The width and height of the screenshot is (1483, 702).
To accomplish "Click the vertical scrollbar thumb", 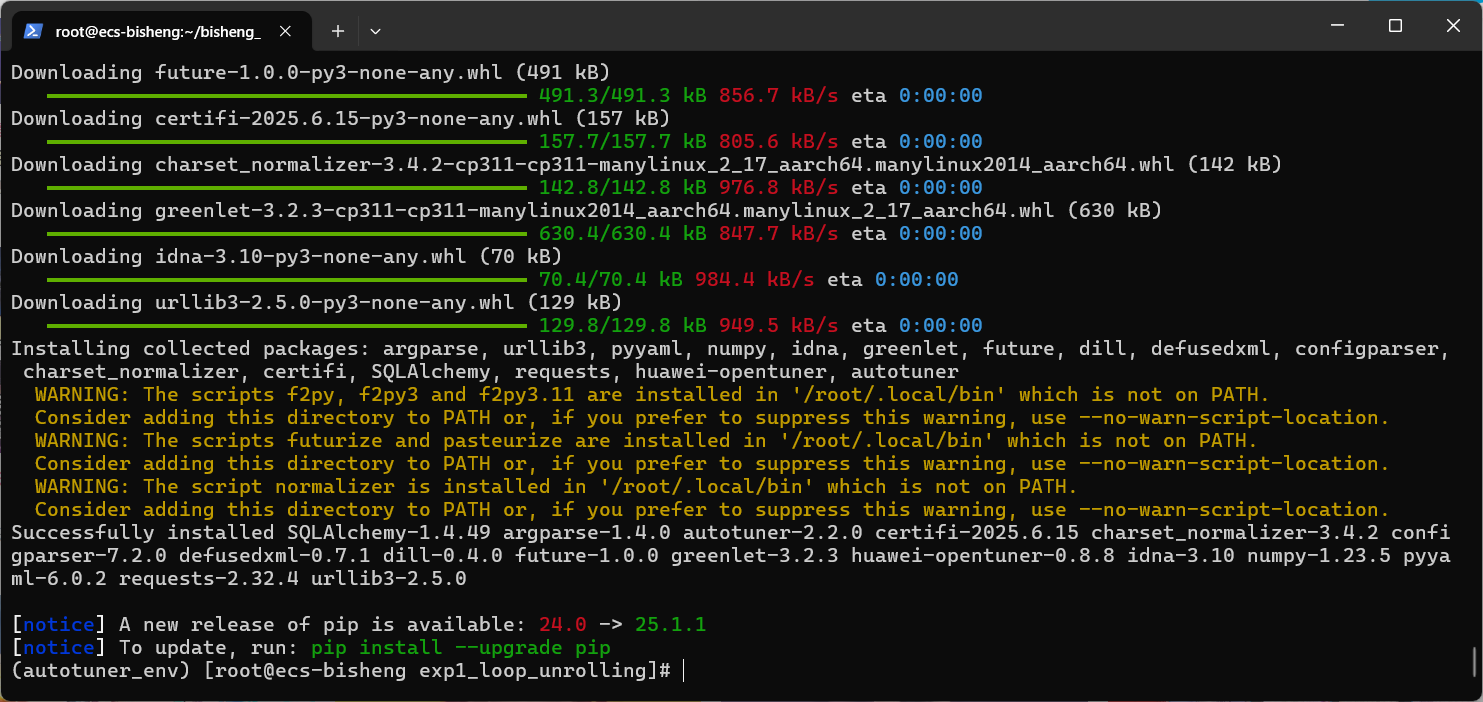I will [x=1475, y=661].
